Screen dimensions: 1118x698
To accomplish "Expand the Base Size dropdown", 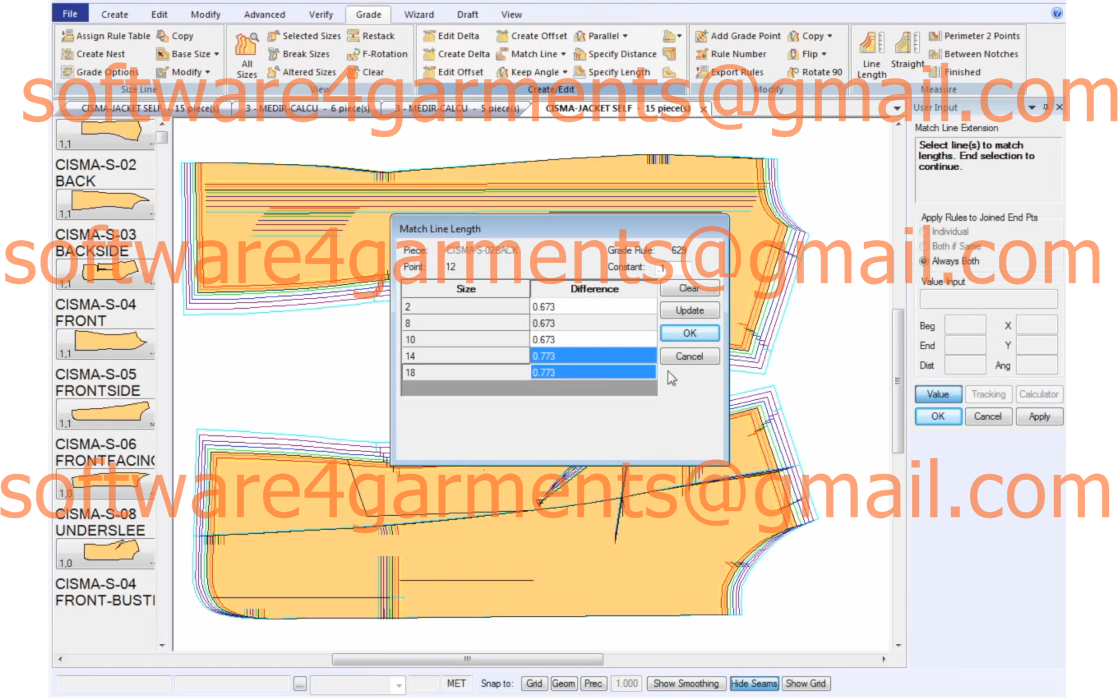I will click(x=216, y=54).
